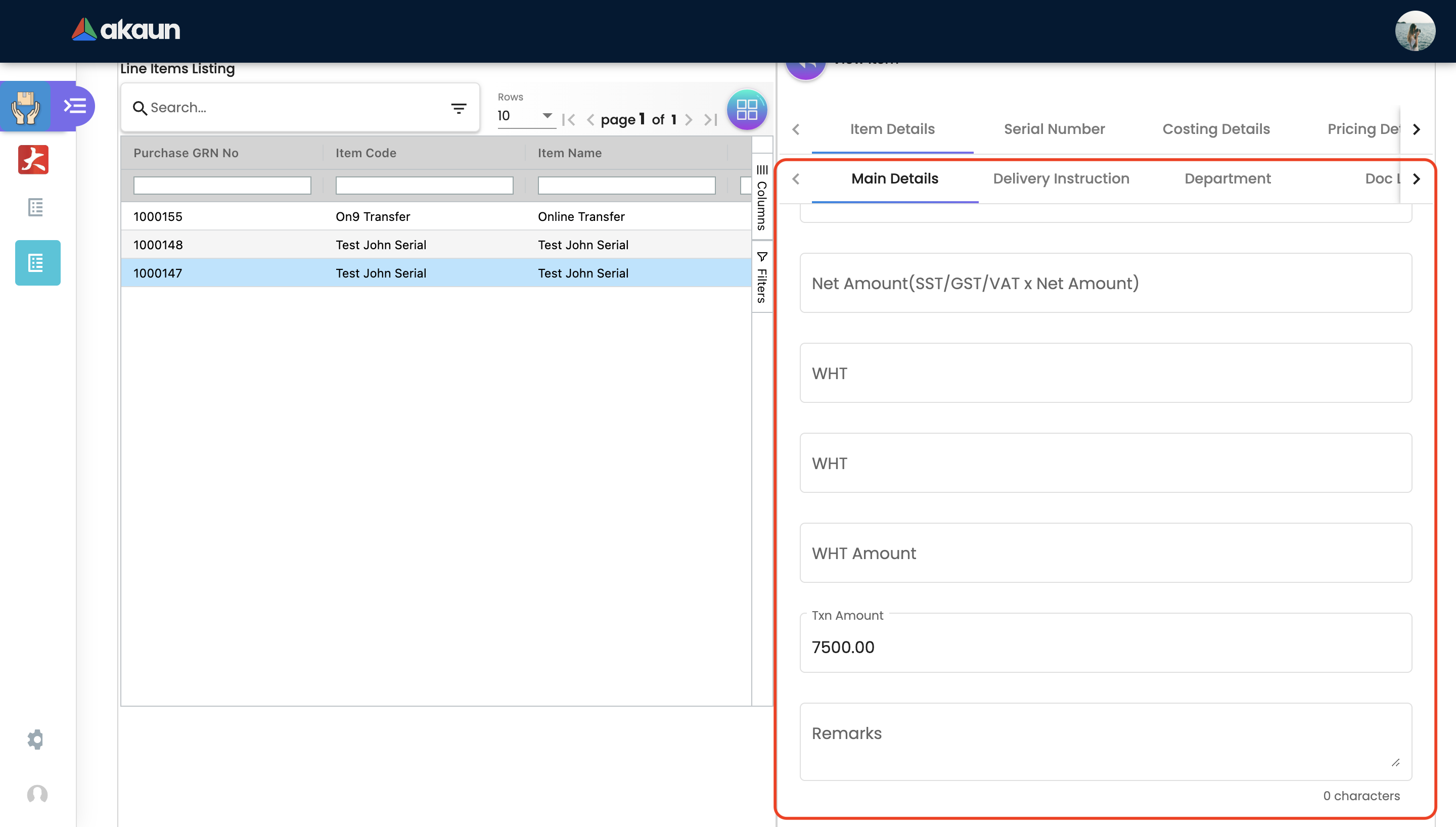Image resolution: width=1456 pixels, height=827 pixels.
Task: Open the Filters side panel
Action: pyautogui.click(x=762, y=278)
